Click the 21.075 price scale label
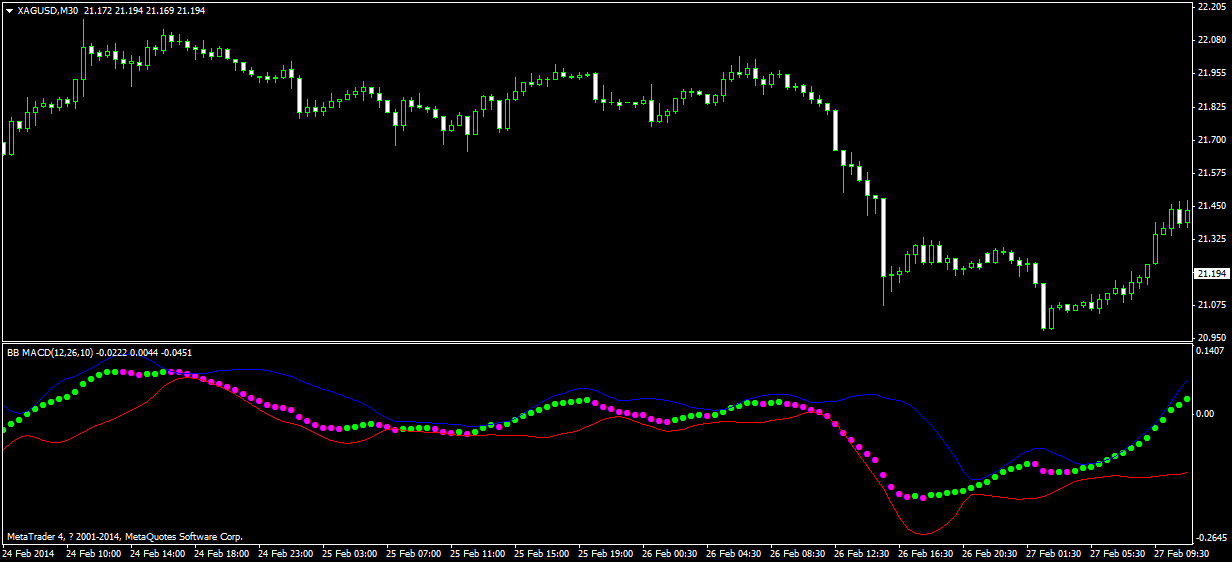 1210,304
